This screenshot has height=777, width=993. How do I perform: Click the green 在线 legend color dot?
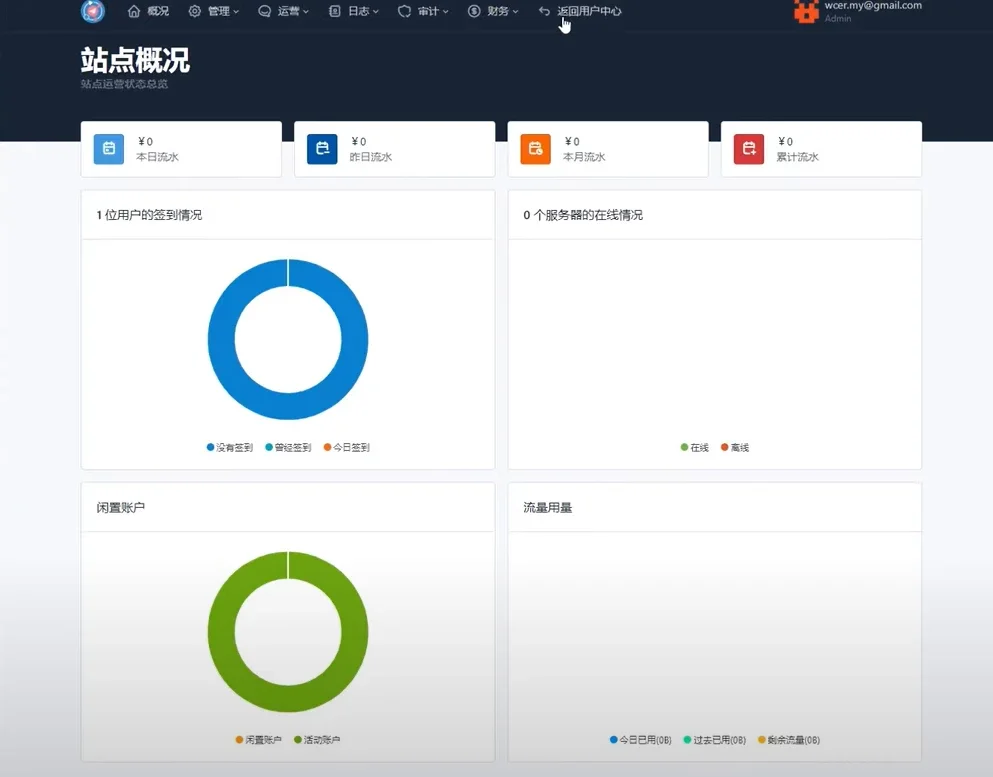click(683, 447)
